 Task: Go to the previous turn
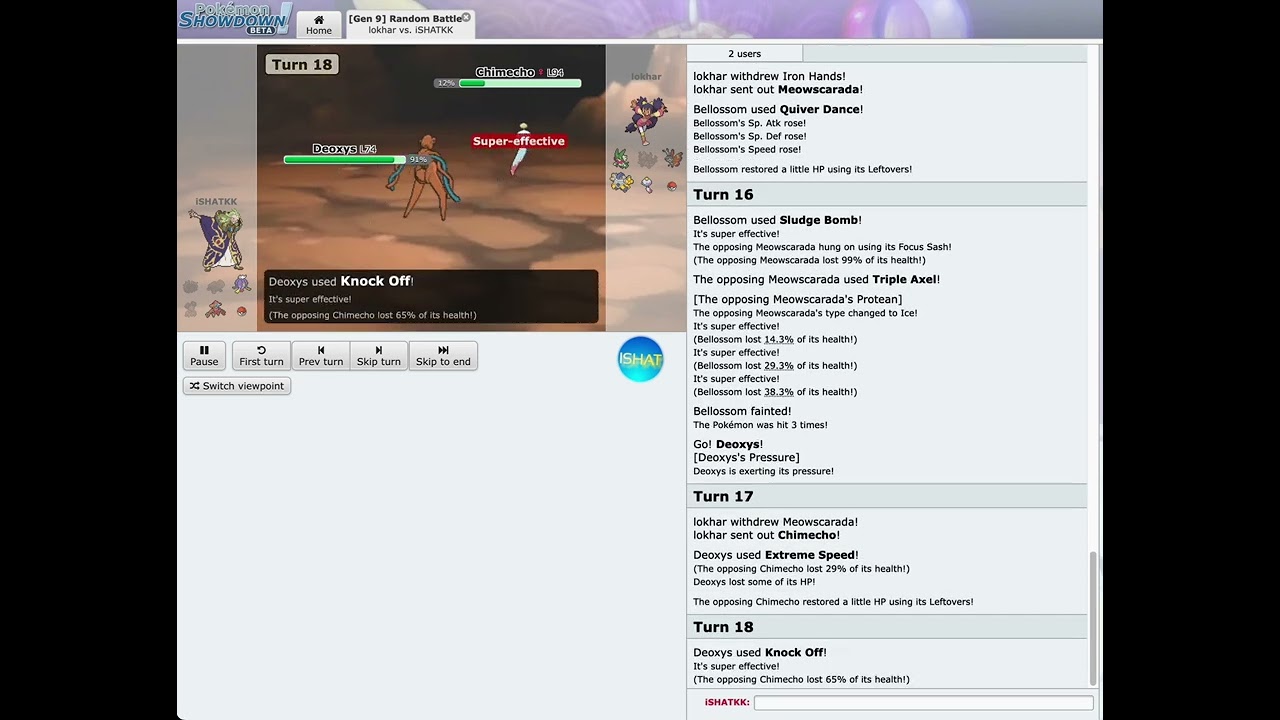click(321, 356)
